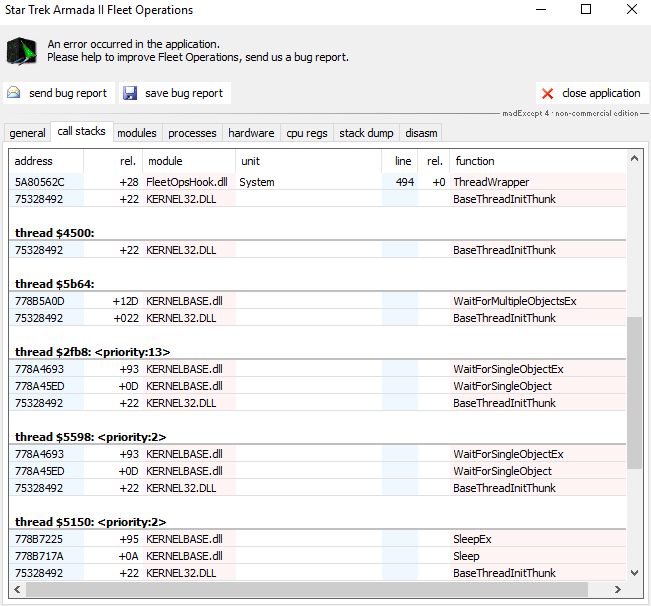Click the horizontal scrollbar right arrow
651x606 pixels.
click(x=617, y=589)
